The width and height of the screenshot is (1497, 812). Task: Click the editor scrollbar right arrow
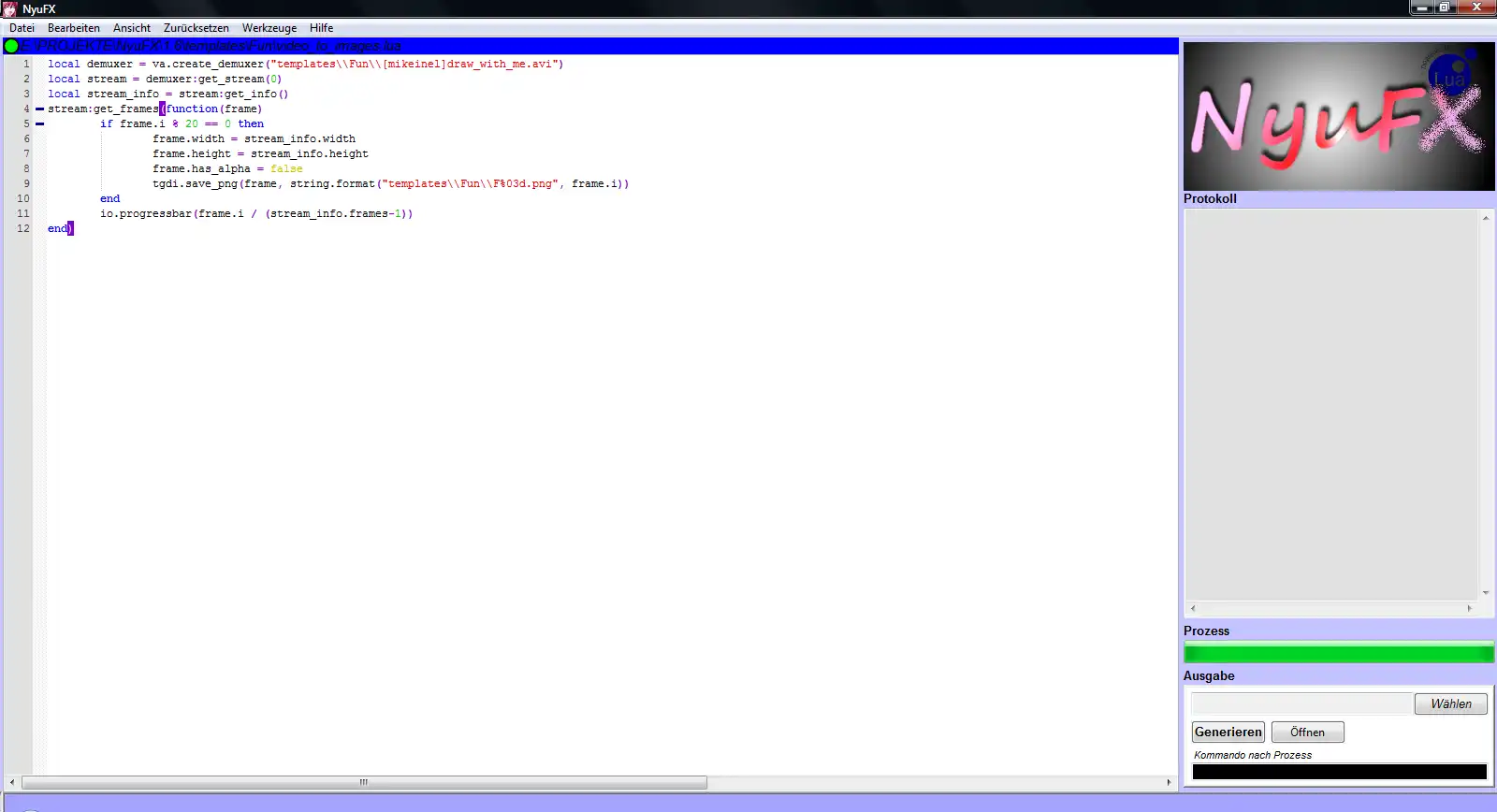[1169, 782]
